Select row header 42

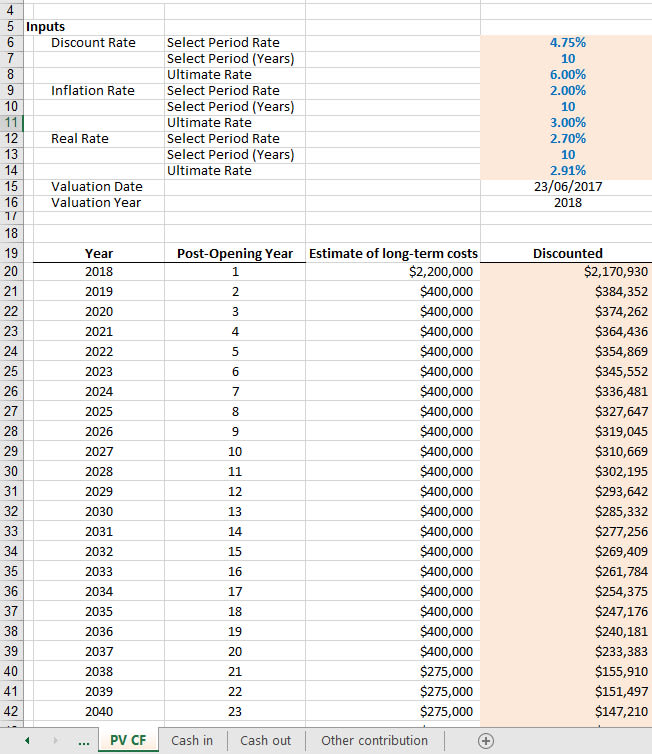coord(11,711)
